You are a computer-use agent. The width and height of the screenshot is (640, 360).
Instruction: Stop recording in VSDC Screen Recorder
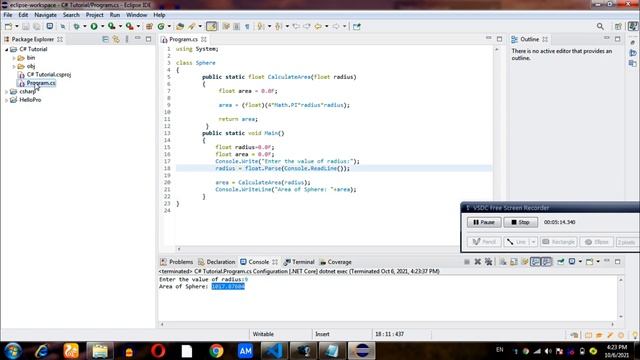(x=520, y=222)
